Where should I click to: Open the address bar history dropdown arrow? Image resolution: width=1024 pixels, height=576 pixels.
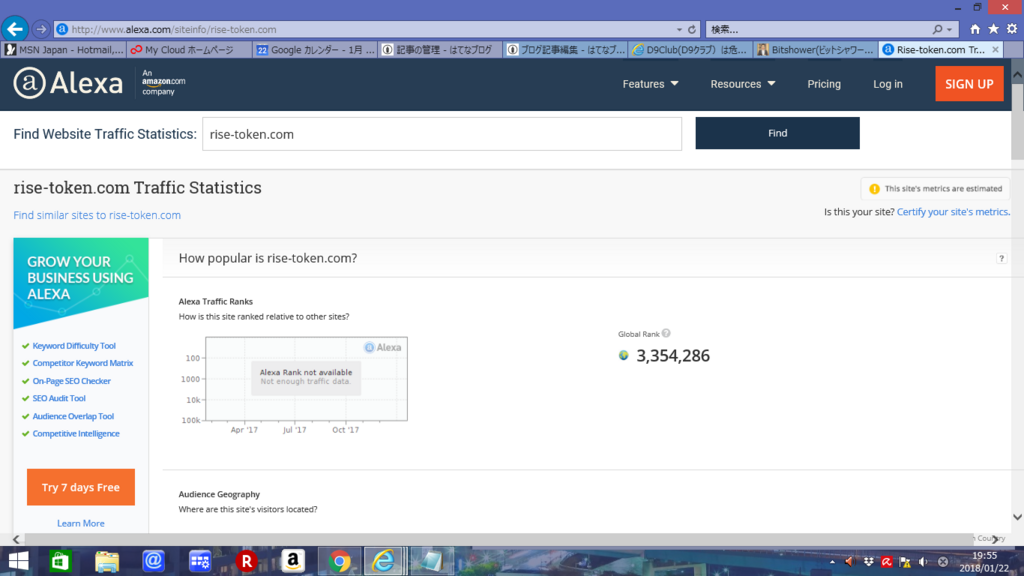(x=679, y=29)
